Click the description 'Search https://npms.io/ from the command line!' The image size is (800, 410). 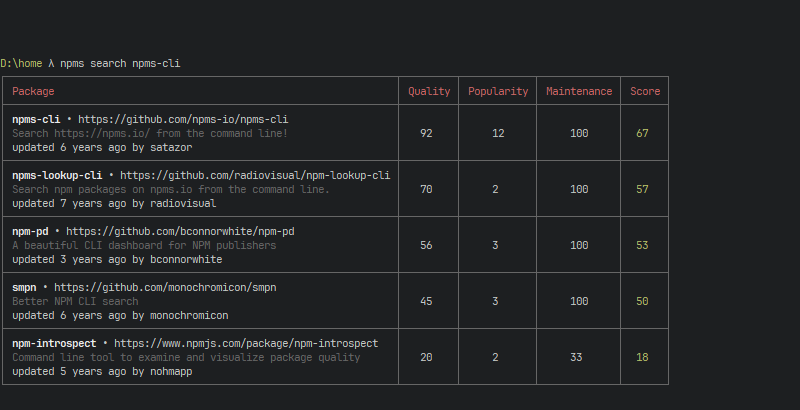coord(150,134)
